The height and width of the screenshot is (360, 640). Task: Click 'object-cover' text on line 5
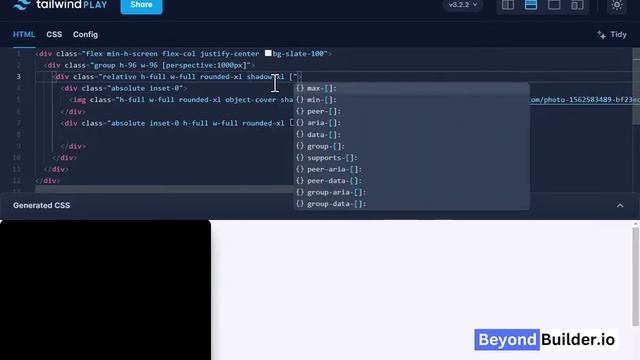[x=250, y=100]
